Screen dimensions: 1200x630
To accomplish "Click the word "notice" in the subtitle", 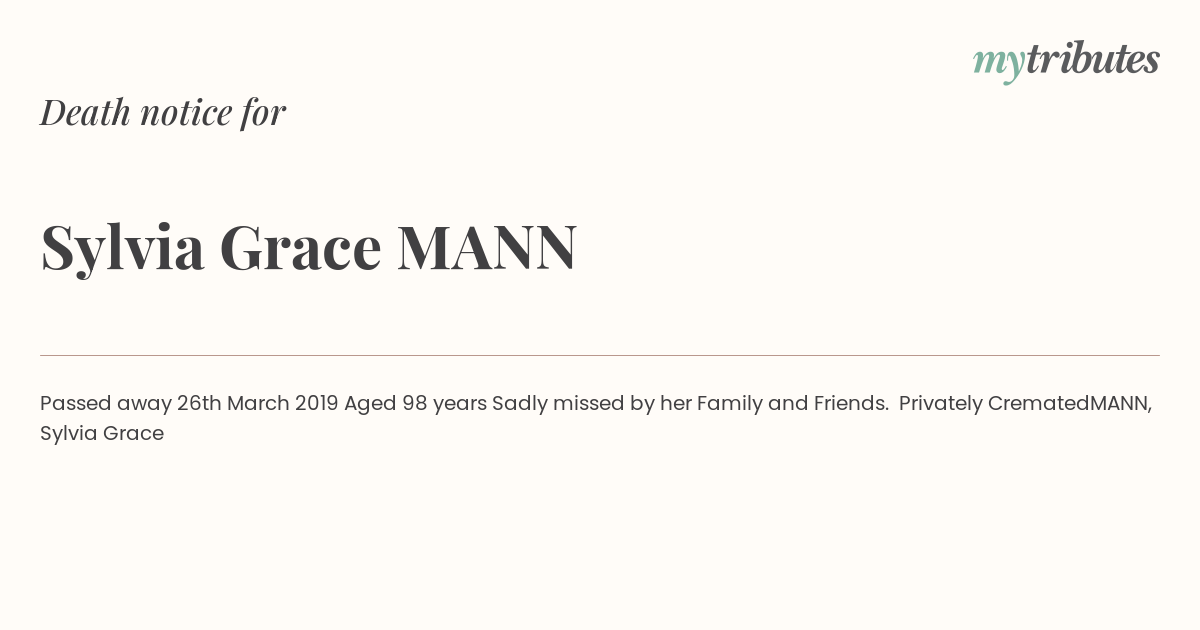I will click(186, 114).
